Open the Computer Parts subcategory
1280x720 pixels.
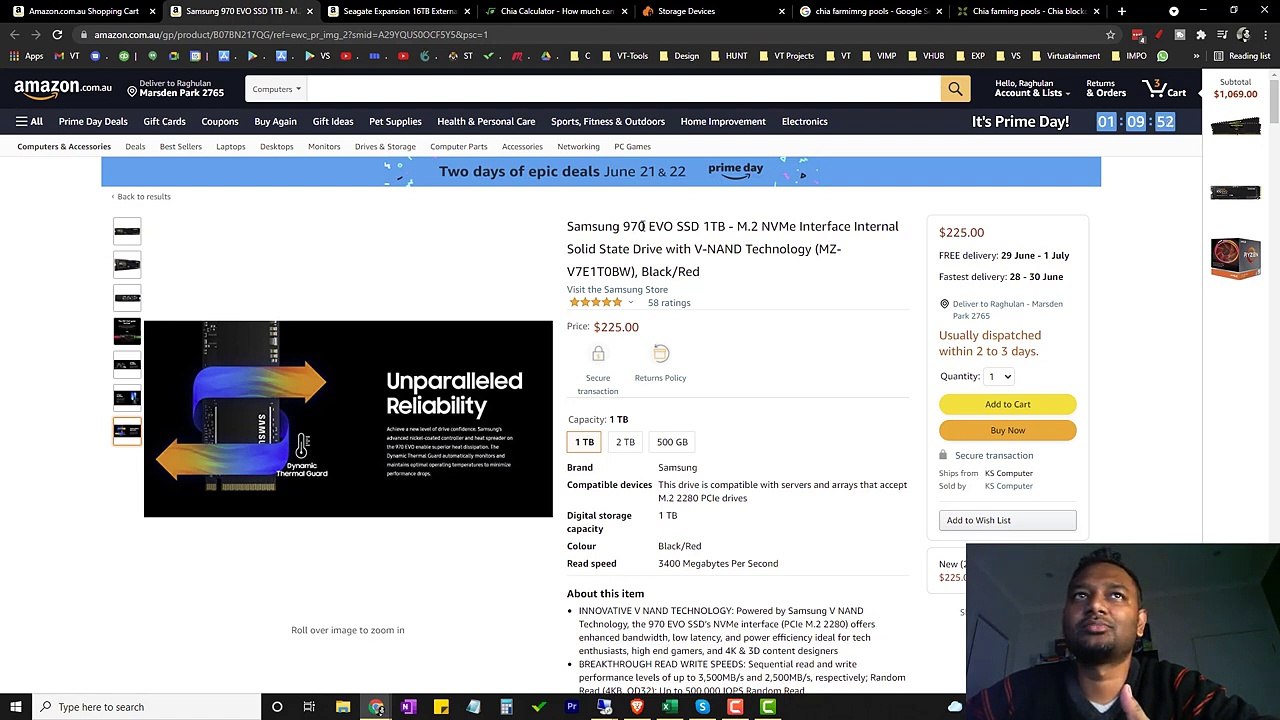(459, 147)
